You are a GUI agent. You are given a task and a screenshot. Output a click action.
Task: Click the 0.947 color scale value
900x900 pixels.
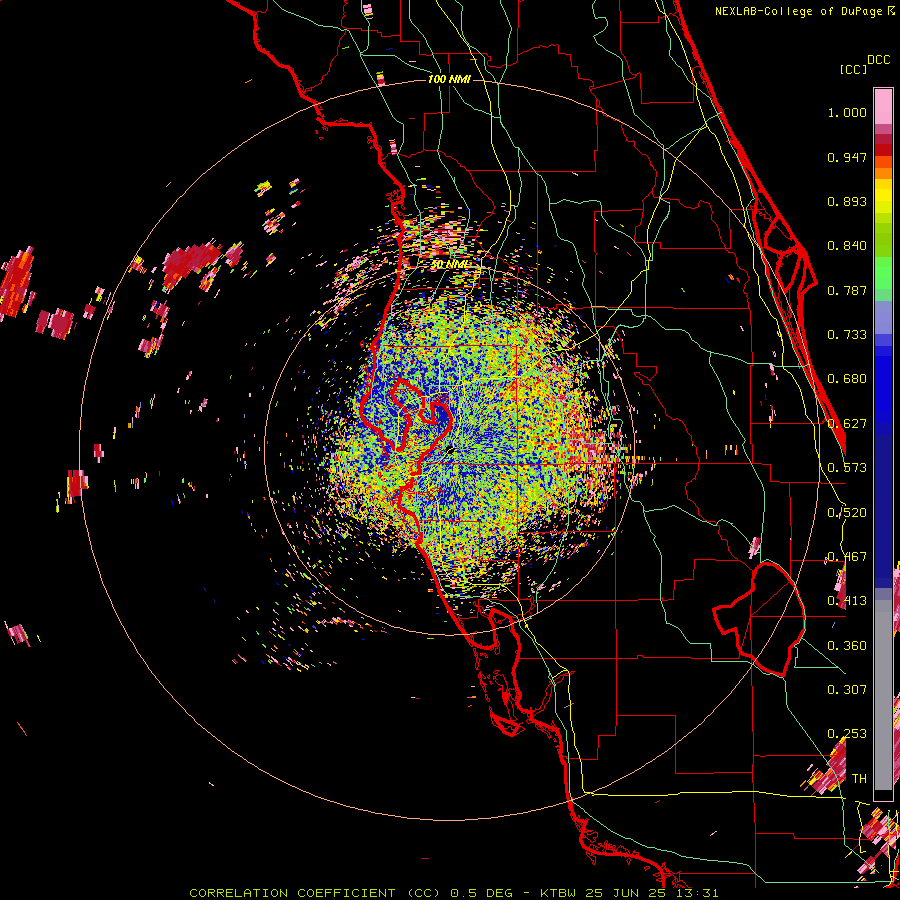click(x=847, y=157)
